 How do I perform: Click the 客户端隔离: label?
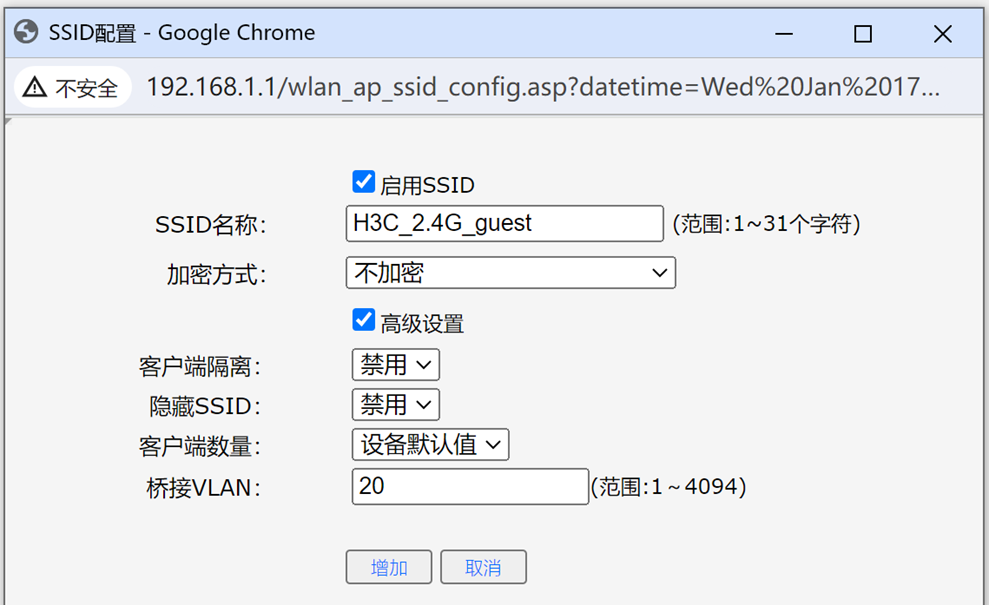pos(200,367)
